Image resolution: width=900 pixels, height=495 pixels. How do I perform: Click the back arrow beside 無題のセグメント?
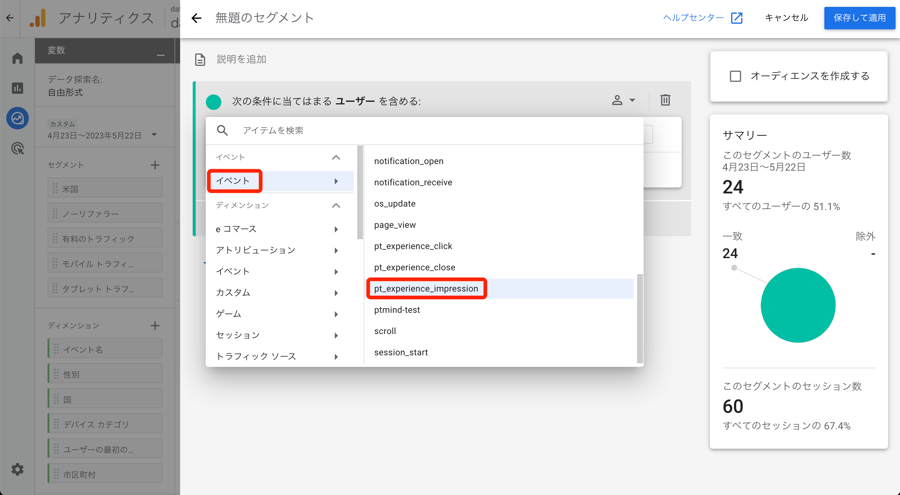pyautogui.click(x=196, y=18)
